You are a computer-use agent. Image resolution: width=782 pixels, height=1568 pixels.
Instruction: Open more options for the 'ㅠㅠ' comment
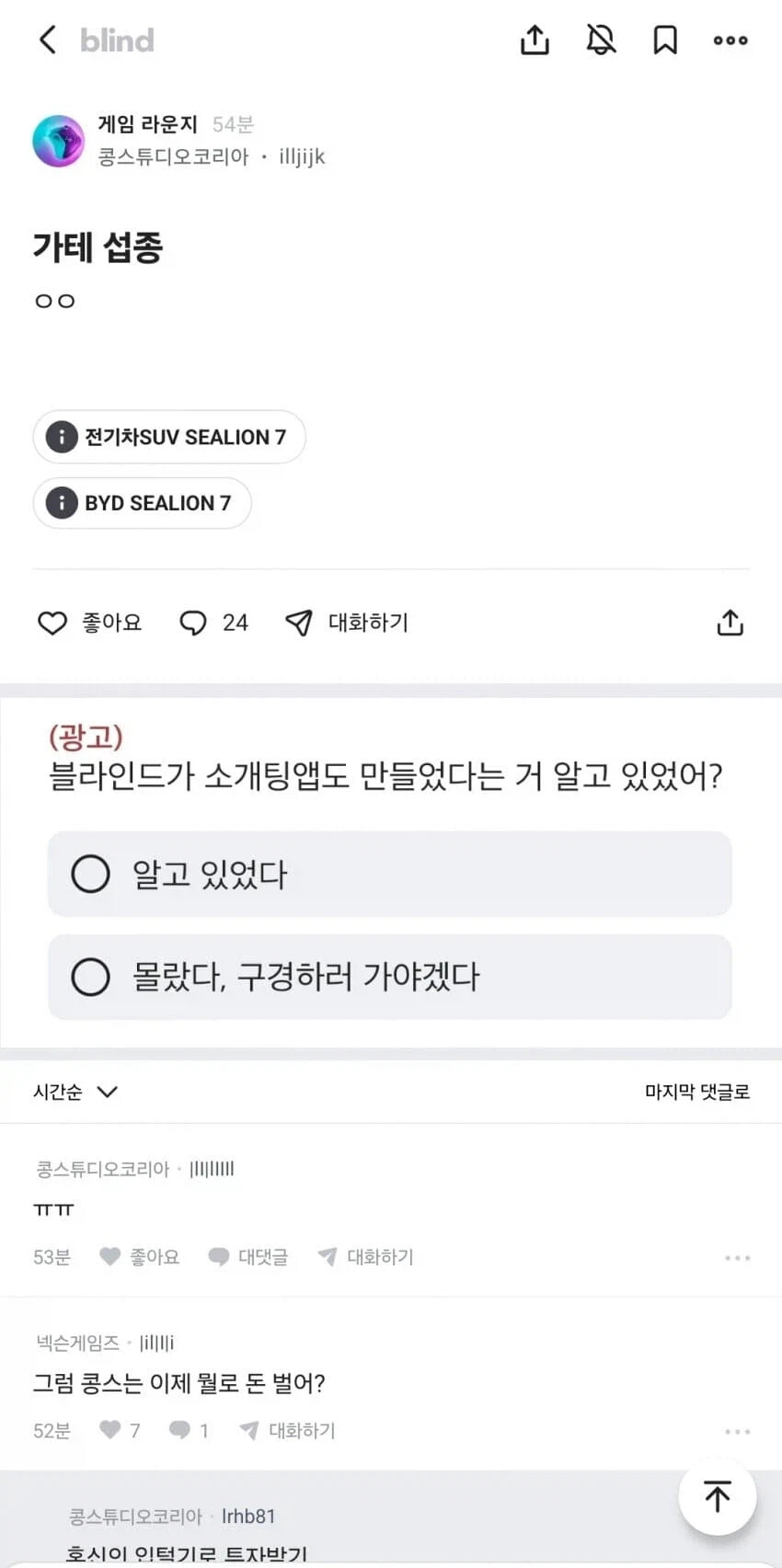737,1257
